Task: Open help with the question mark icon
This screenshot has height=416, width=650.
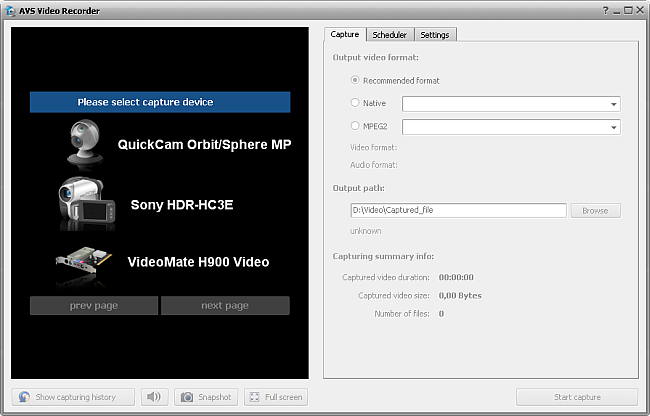Action: [x=606, y=11]
